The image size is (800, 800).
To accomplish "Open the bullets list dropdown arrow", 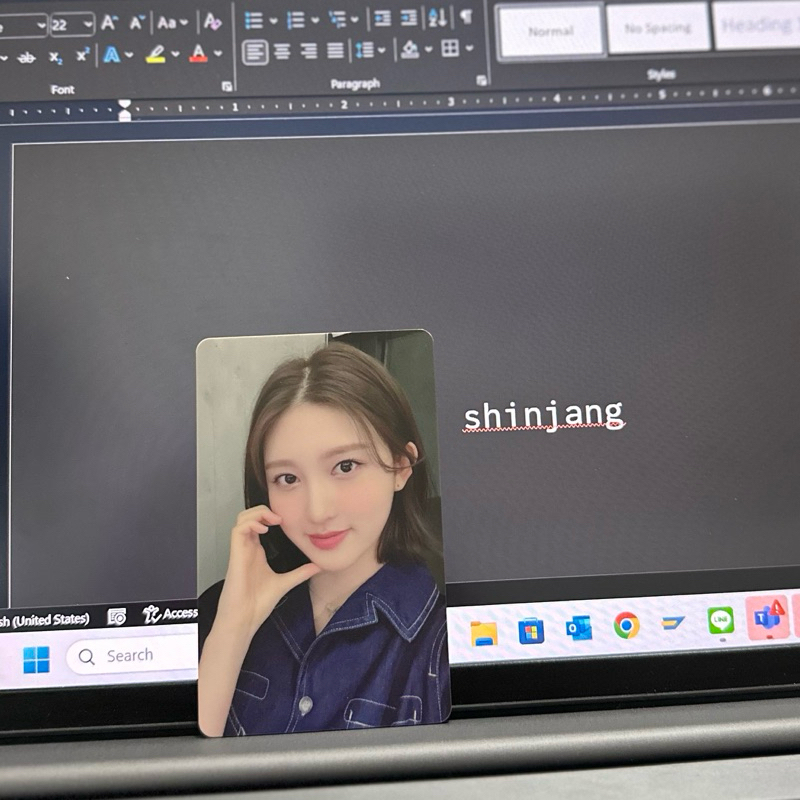I will pos(273,20).
